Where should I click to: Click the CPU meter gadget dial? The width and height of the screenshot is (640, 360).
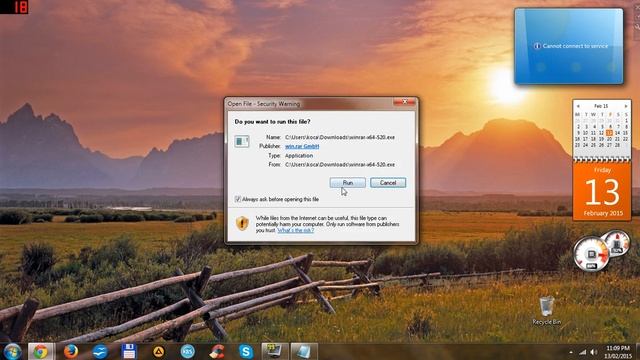click(x=591, y=254)
